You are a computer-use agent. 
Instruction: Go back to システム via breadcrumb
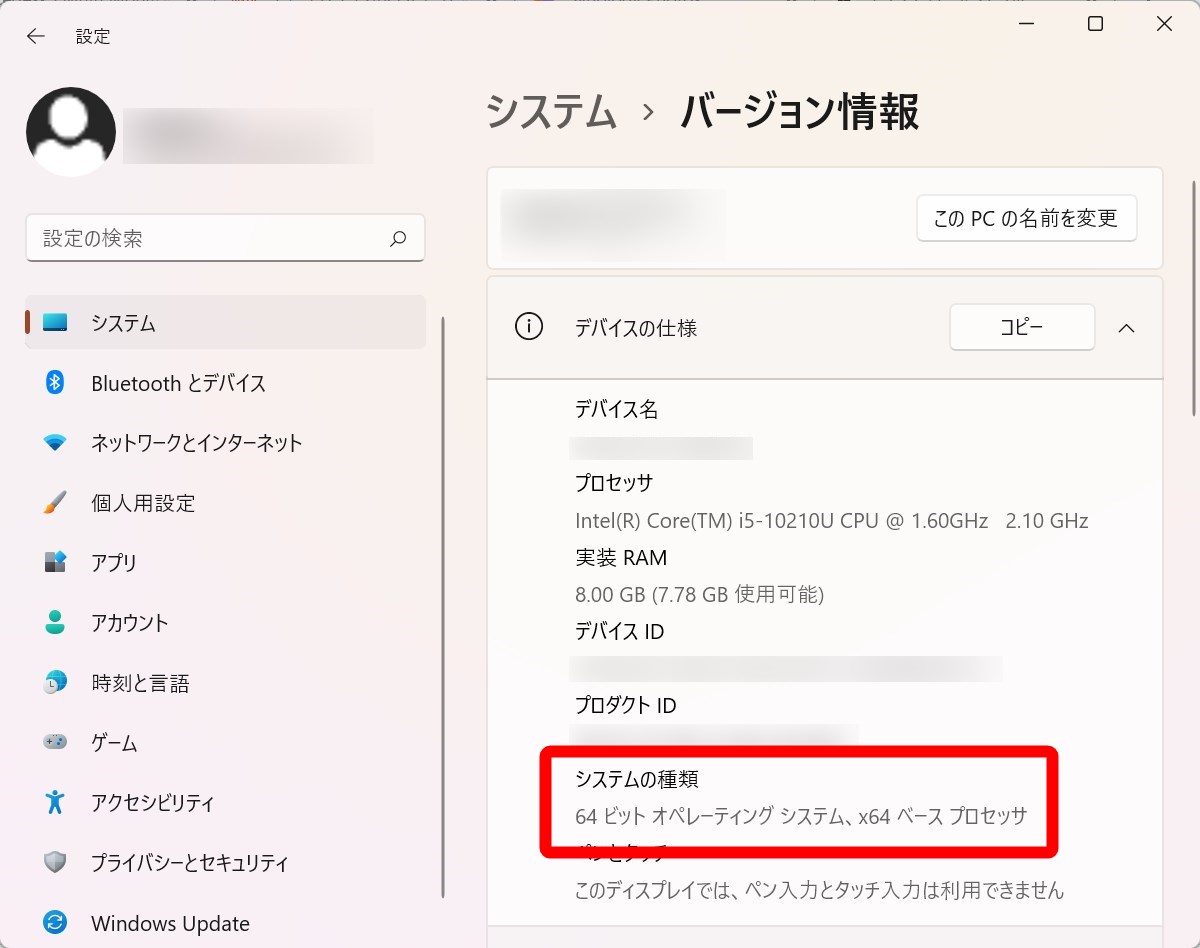pyautogui.click(x=551, y=112)
